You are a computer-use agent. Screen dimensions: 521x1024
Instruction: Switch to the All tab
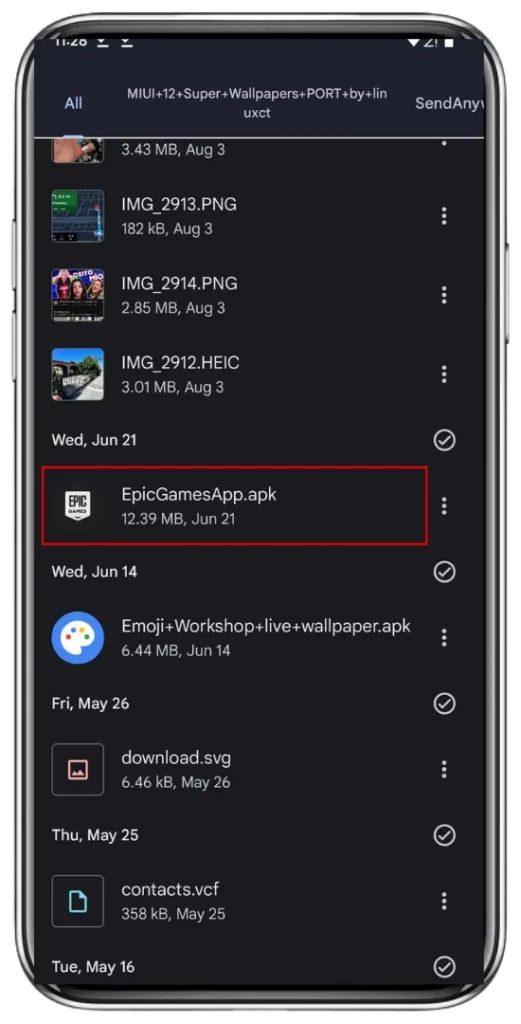point(73,103)
